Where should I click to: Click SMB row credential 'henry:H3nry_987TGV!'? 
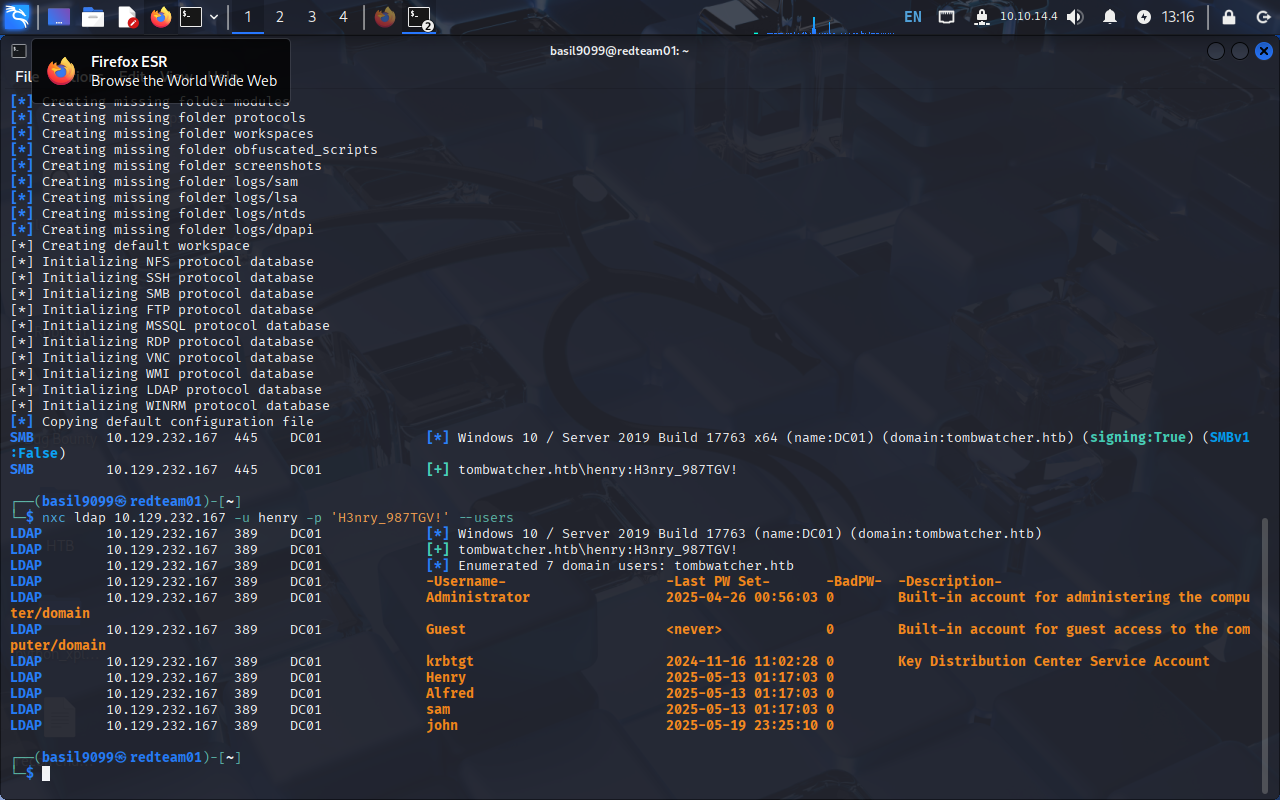[x=662, y=469]
